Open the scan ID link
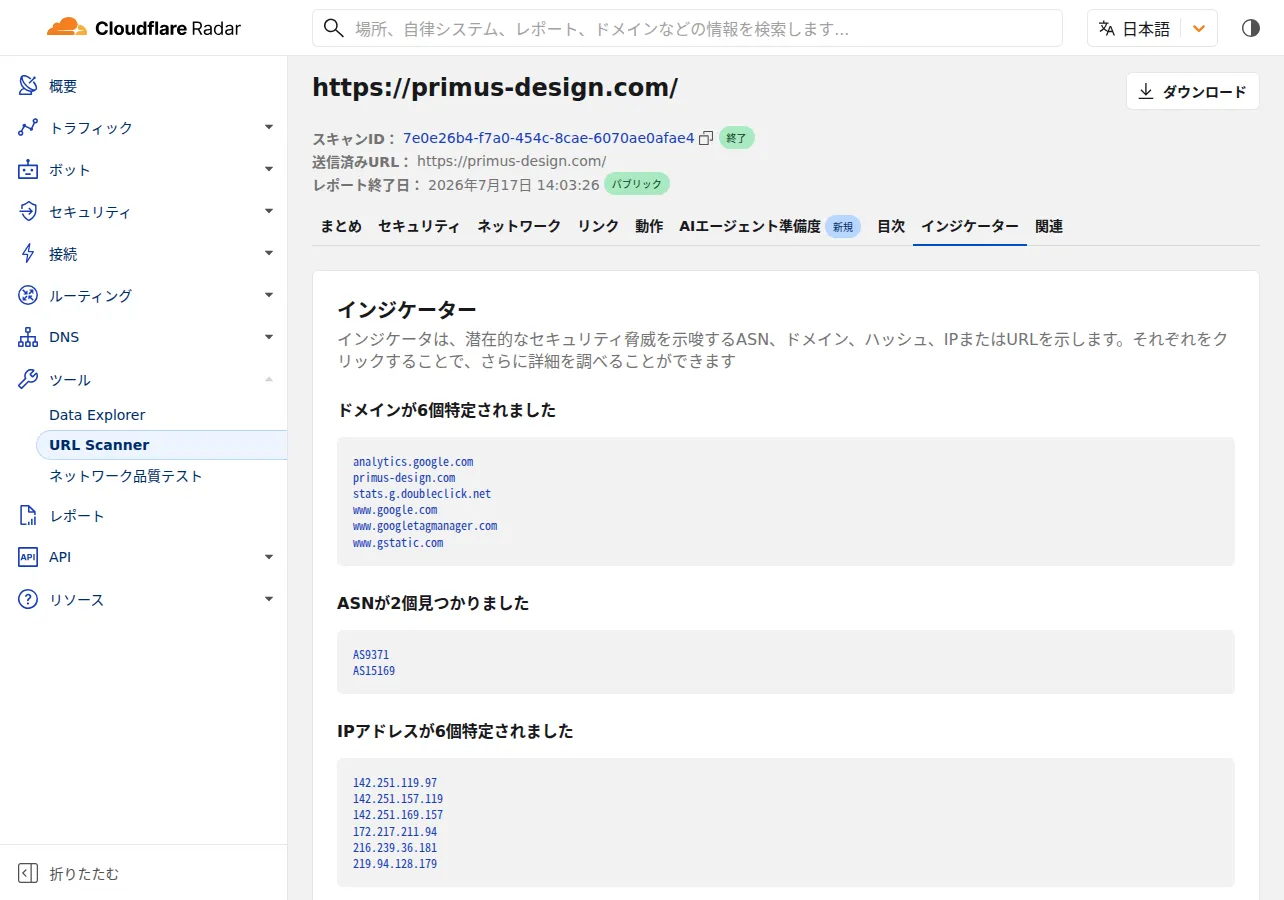 (x=549, y=138)
